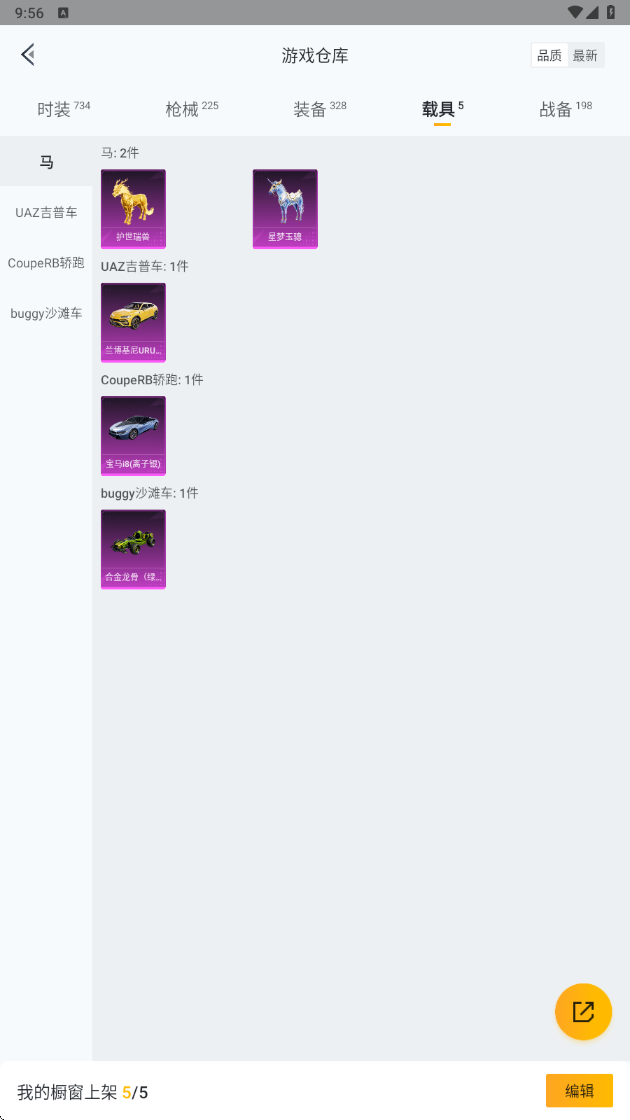This screenshot has width=630, height=1120.
Task: Select the 载具 vehicles tab
Action: click(442, 109)
